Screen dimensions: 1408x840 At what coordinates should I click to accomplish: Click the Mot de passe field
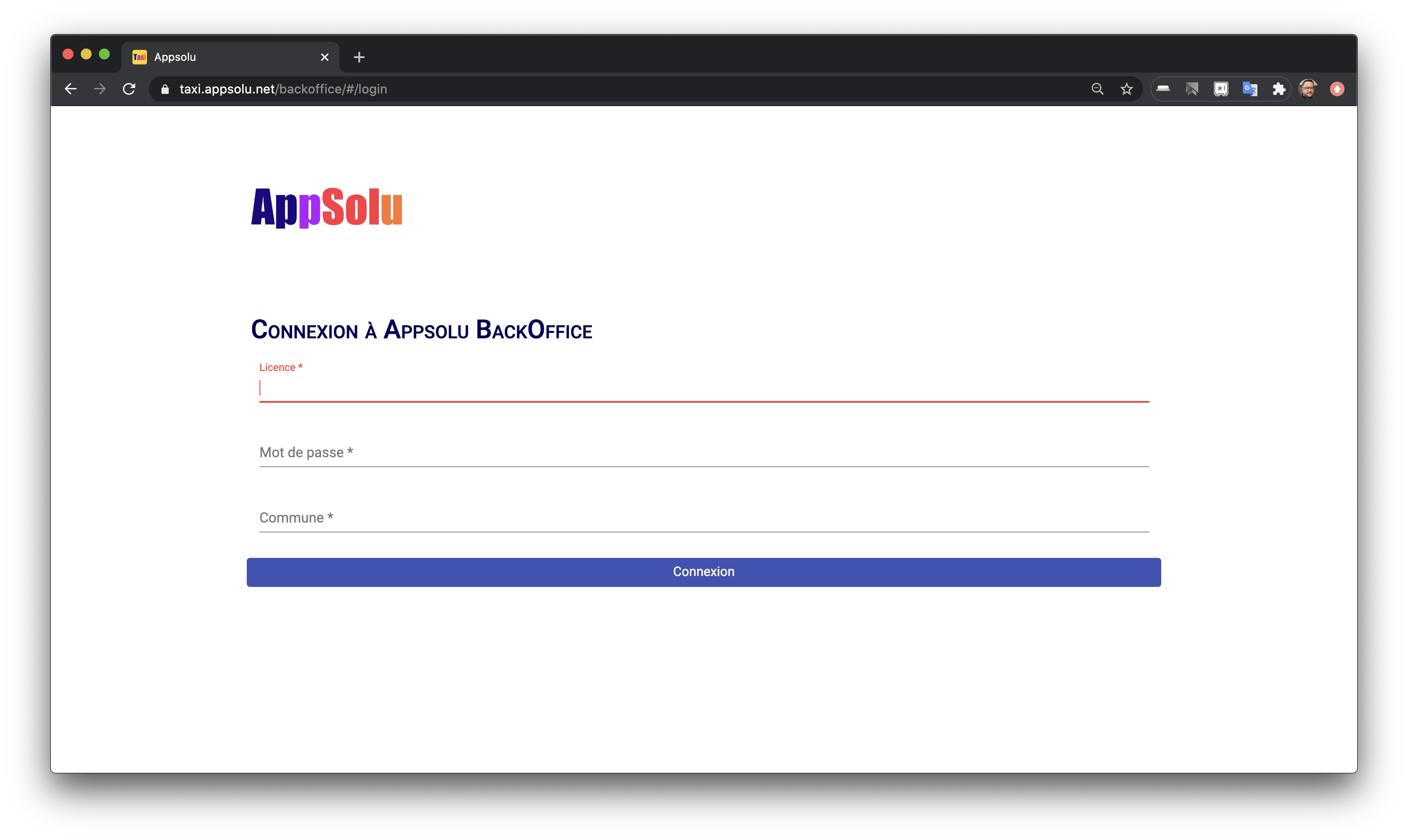tap(704, 452)
